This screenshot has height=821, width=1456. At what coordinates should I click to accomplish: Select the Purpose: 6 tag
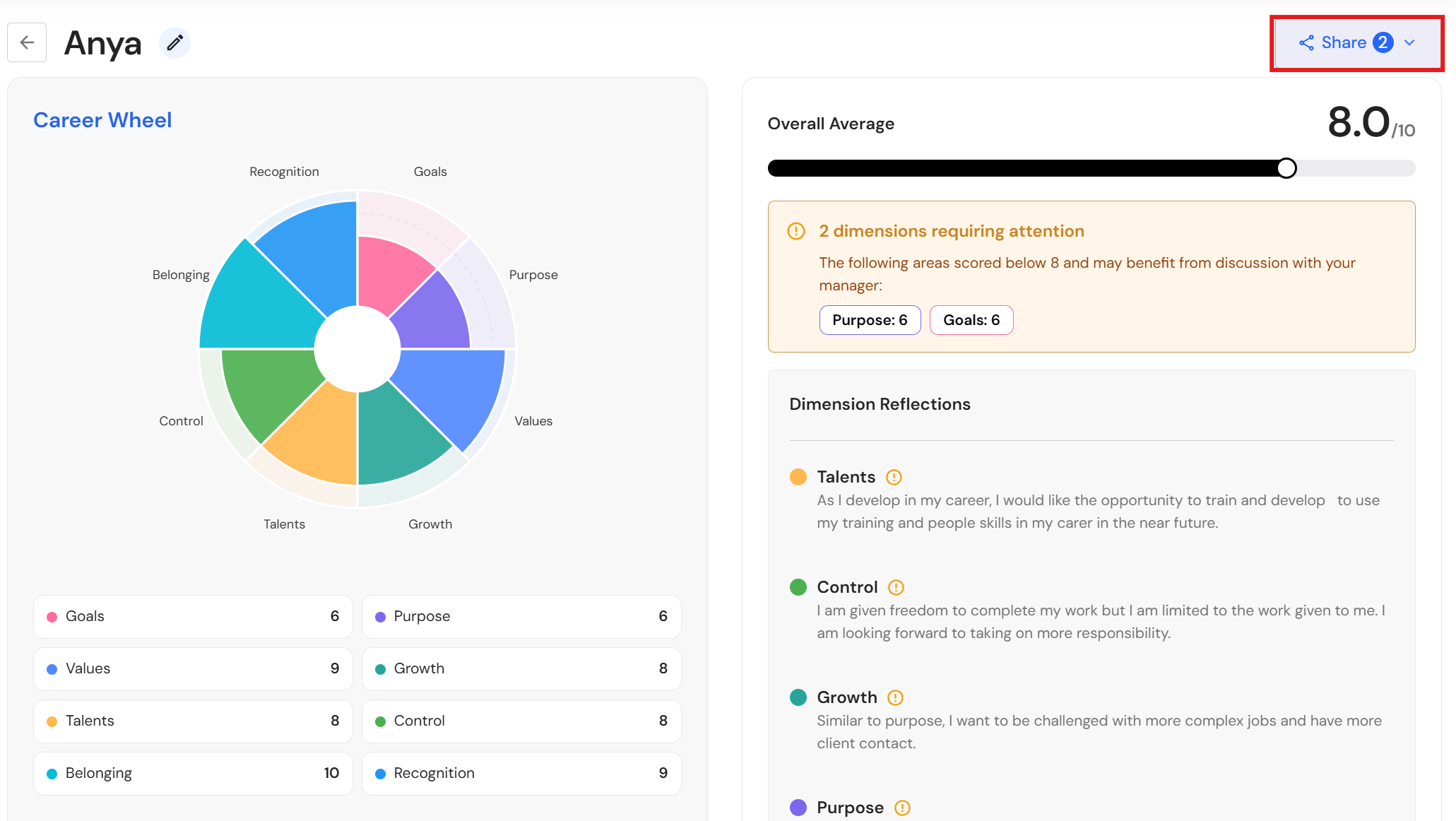pyautogui.click(x=870, y=320)
